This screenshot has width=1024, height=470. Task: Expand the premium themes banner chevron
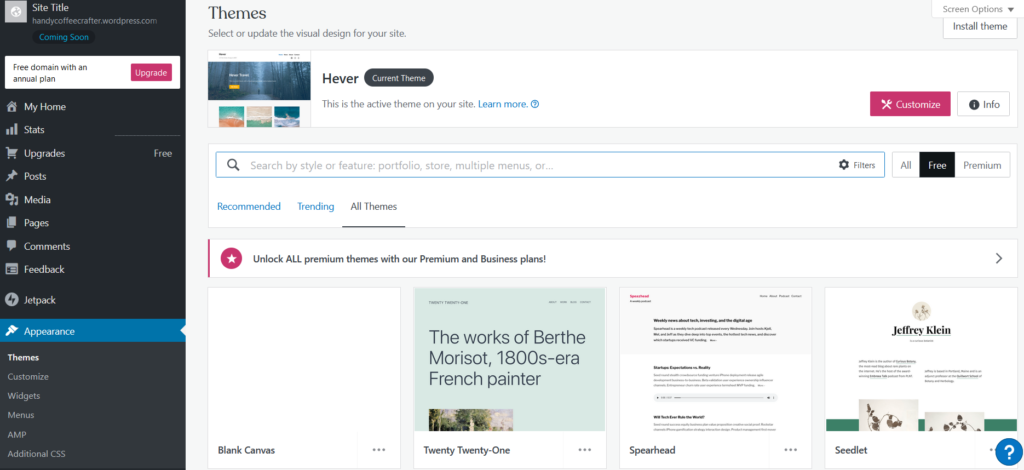coord(999,258)
